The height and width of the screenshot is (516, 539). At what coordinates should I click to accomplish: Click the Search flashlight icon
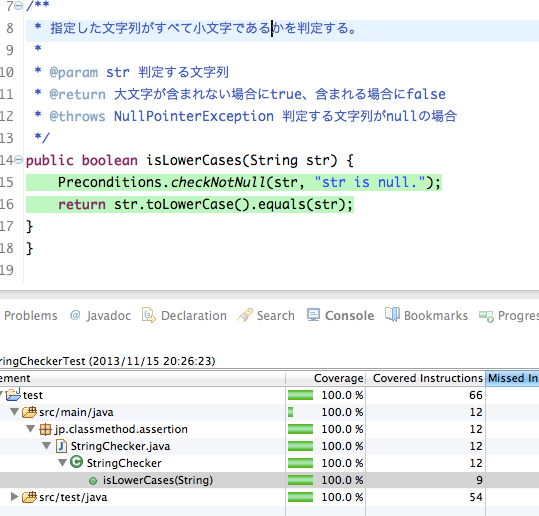click(245, 315)
